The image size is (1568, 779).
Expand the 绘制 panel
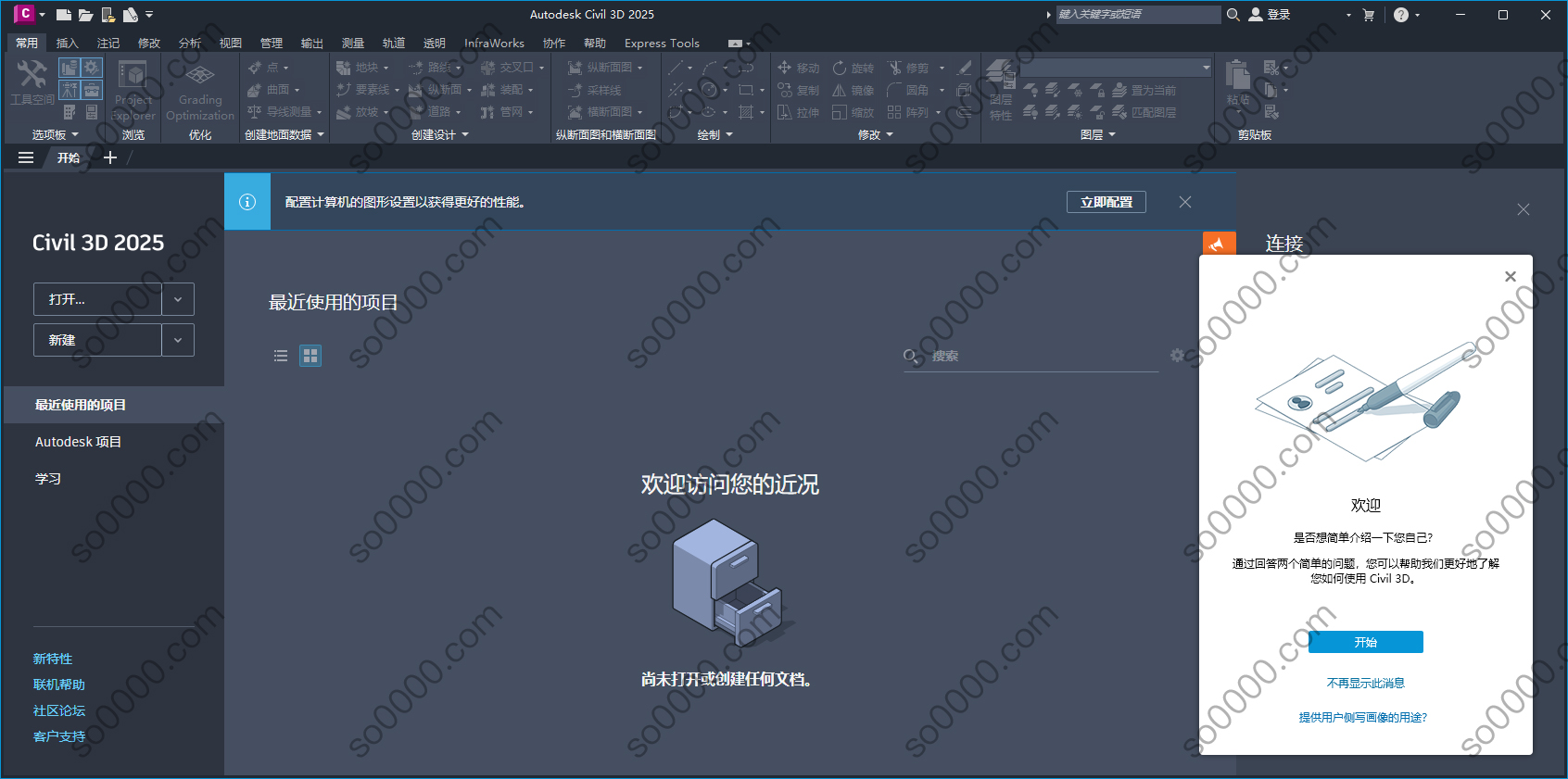point(714,134)
